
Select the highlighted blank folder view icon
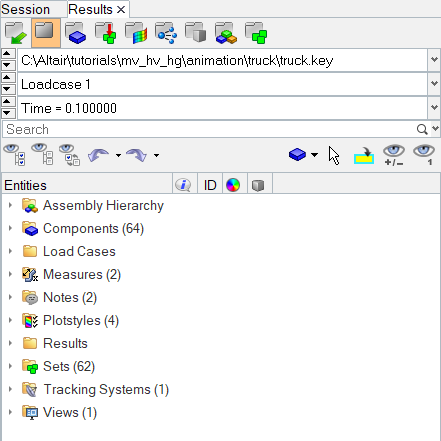pyautogui.click(x=46, y=33)
